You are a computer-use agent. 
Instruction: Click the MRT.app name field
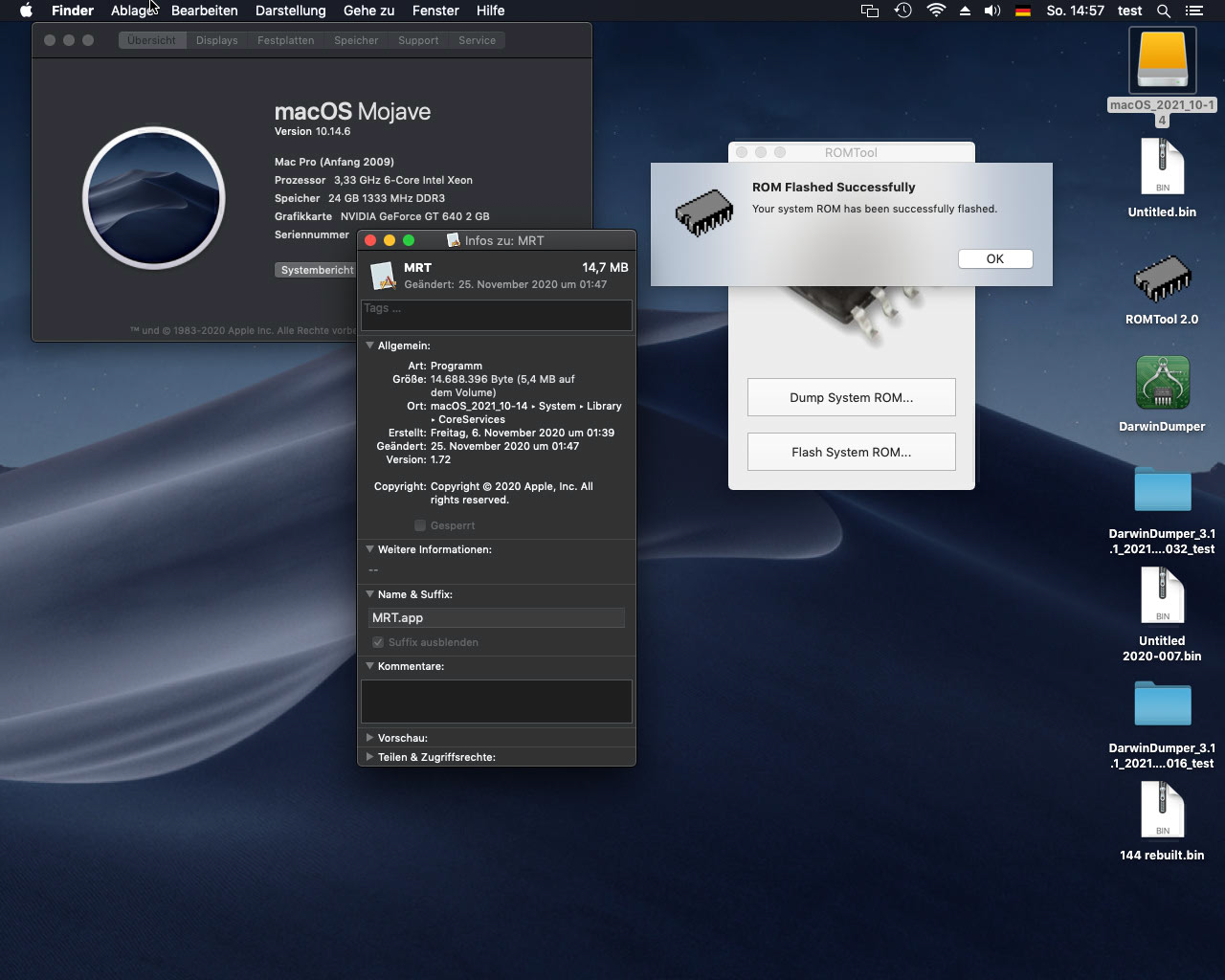coord(497,617)
